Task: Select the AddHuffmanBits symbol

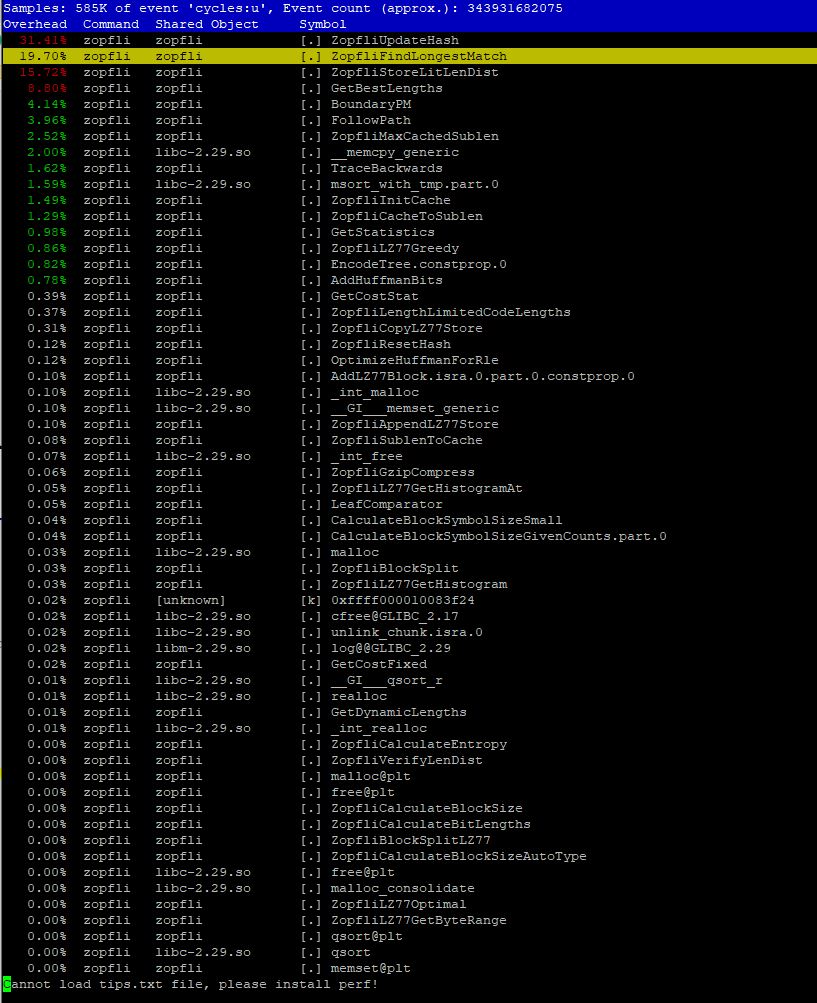Action: click(x=386, y=280)
